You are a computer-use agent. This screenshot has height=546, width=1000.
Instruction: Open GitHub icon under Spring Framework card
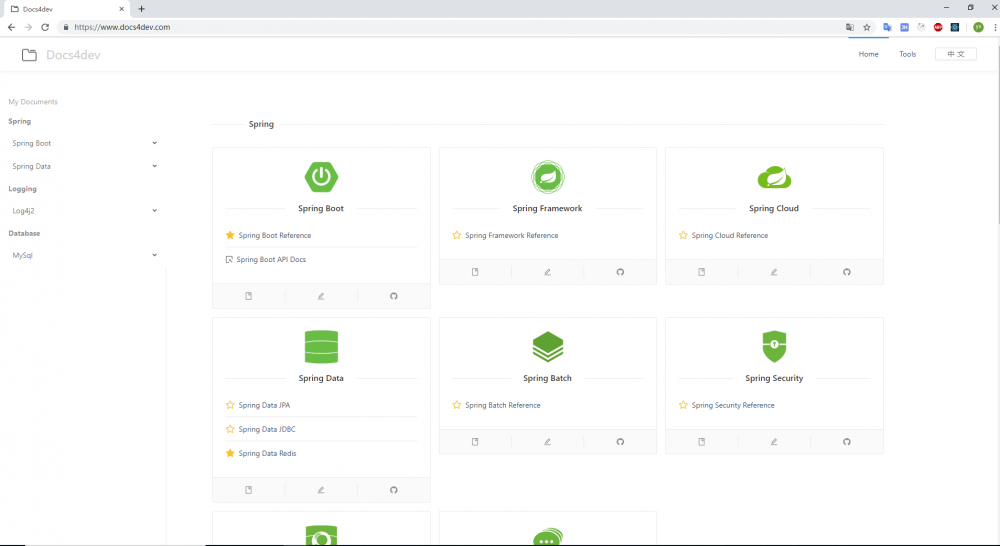(620, 272)
